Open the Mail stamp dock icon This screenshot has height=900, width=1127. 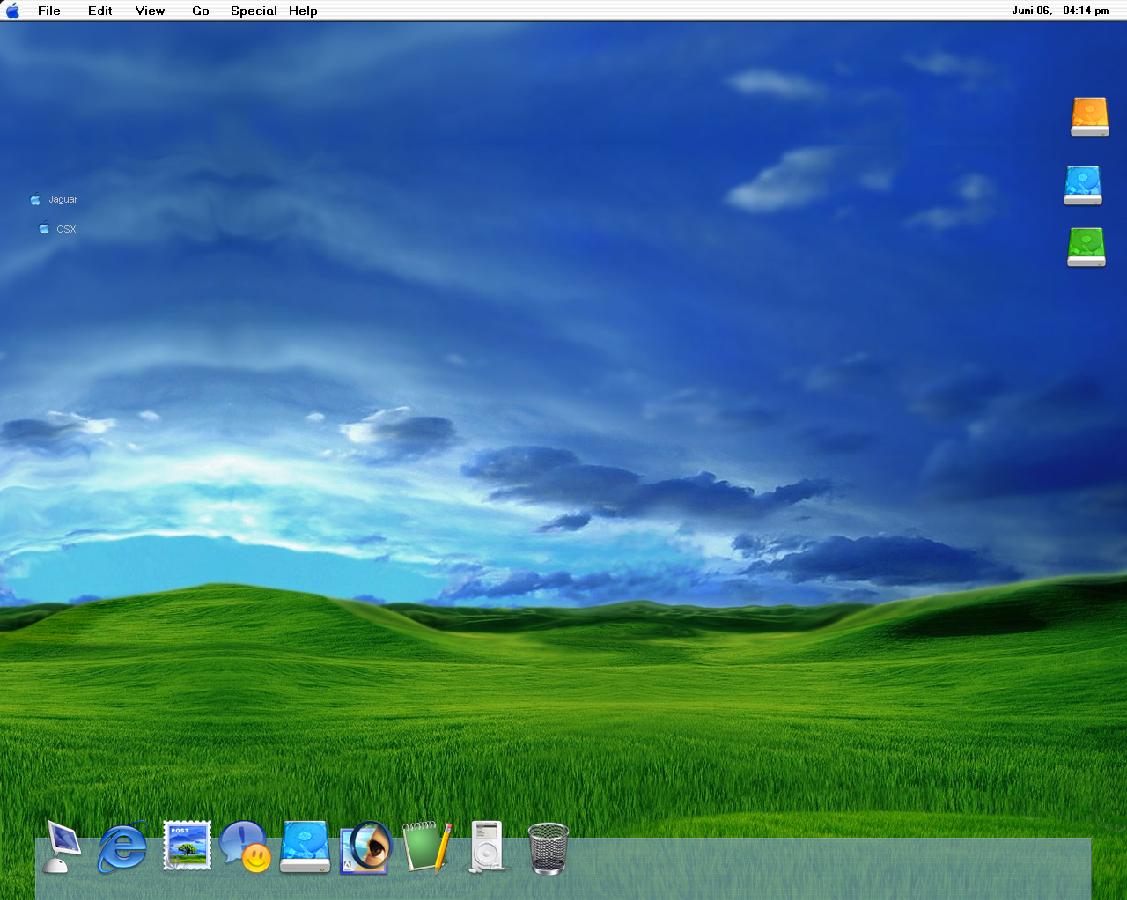pyautogui.click(x=187, y=845)
